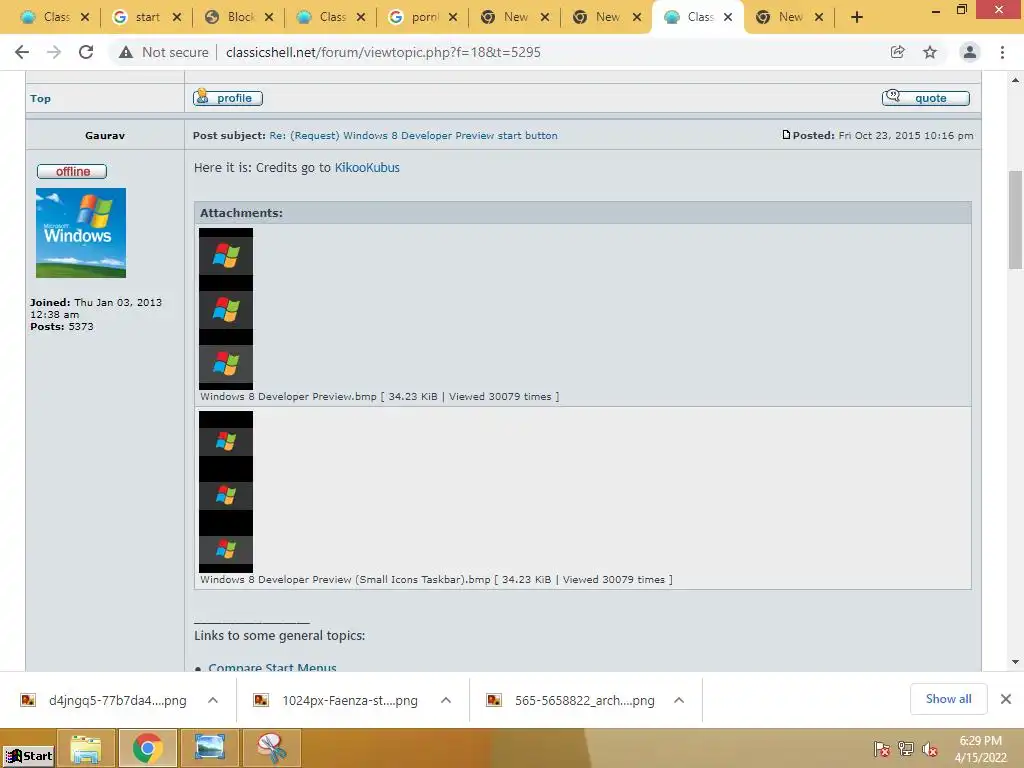The height and width of the screenshot is (768, 1024).
Task: Bookmark this page with the star
Action: [930, 52]
